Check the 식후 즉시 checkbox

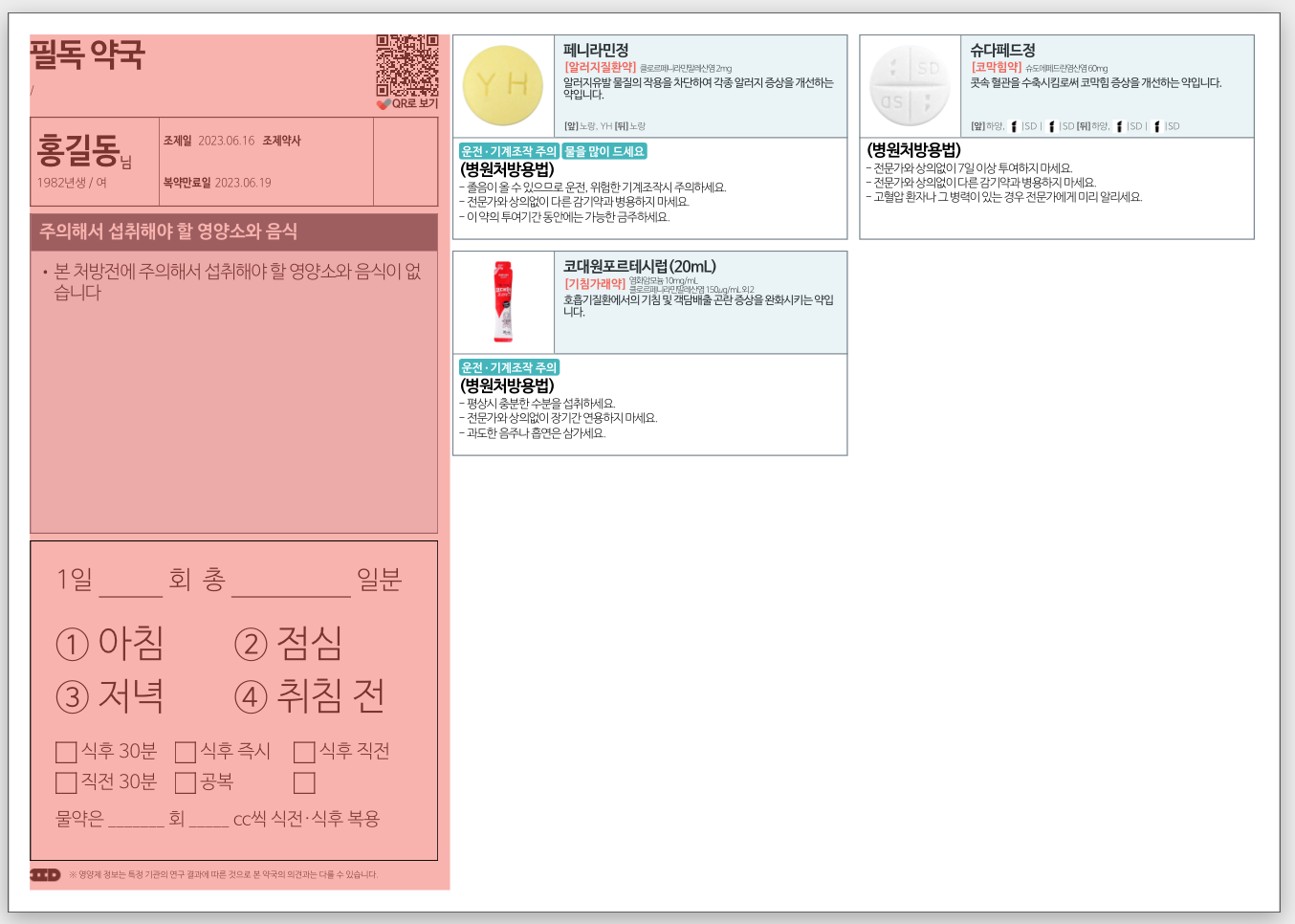(x=186, y=753)
